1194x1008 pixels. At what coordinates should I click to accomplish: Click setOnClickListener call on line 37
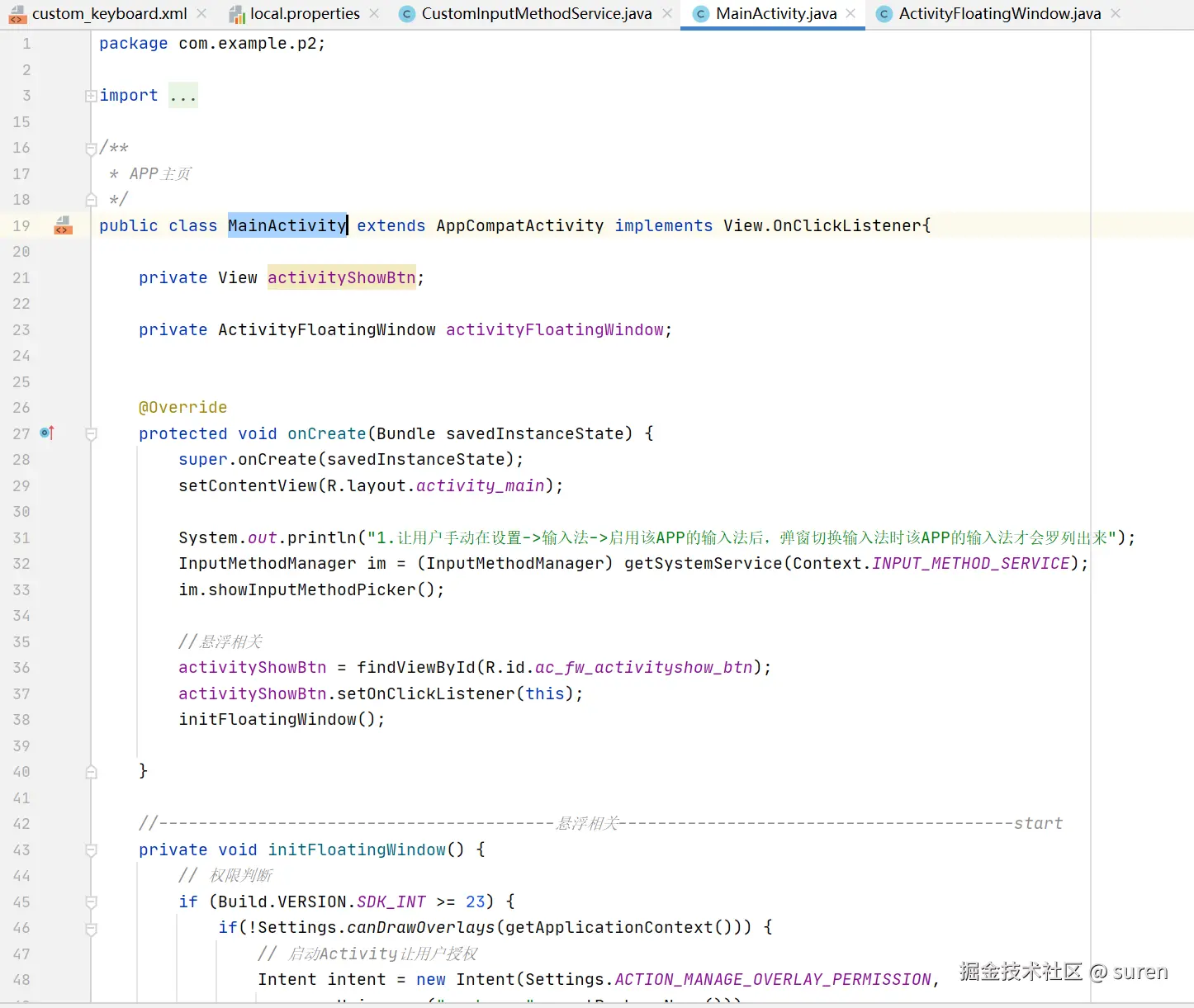[x=426, y=693]
